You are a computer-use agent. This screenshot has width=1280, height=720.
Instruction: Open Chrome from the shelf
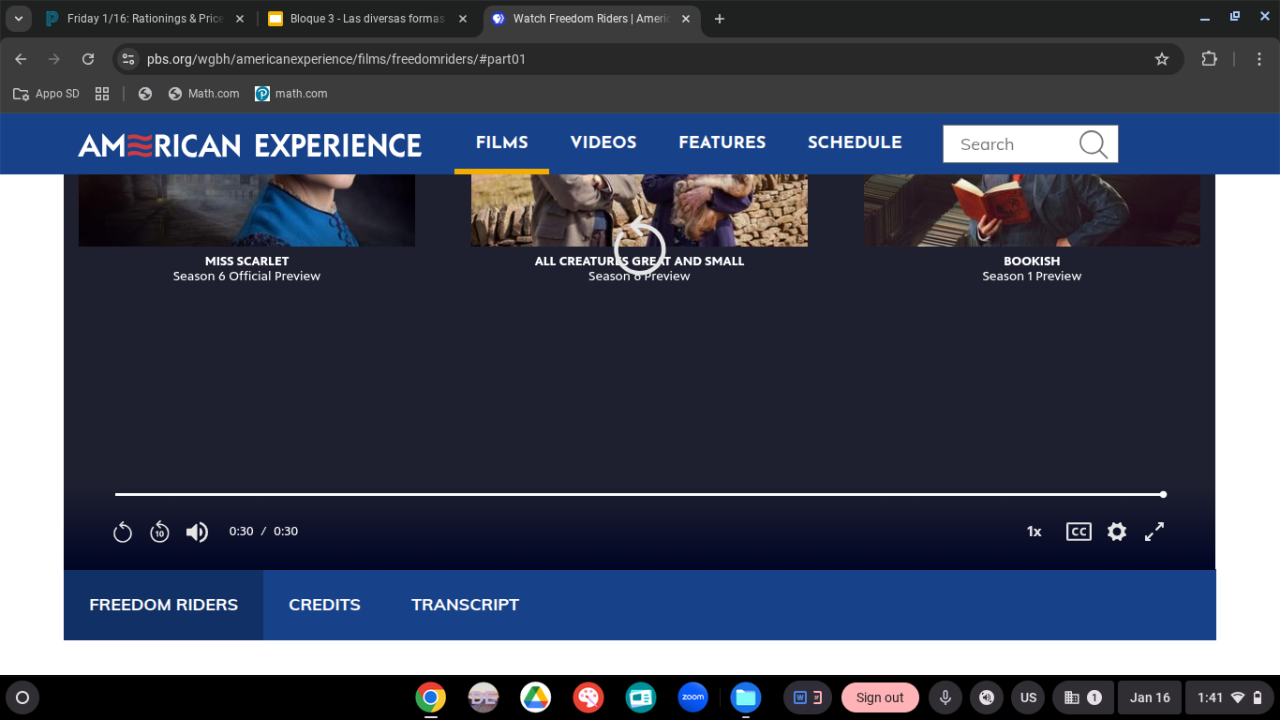[431, 698]
